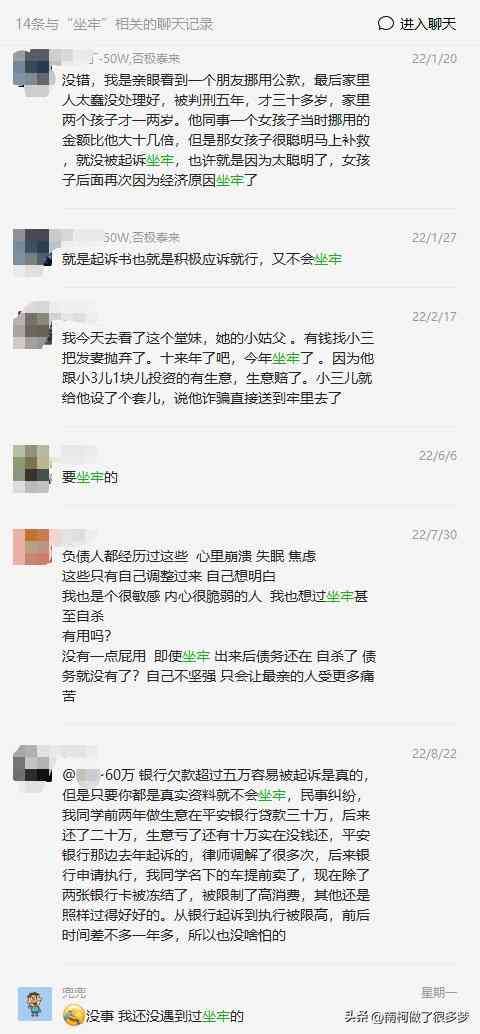Click the emoji icon before 没事
The height and width of the screenshot is (1034, 480).
tap(74, 1015)
